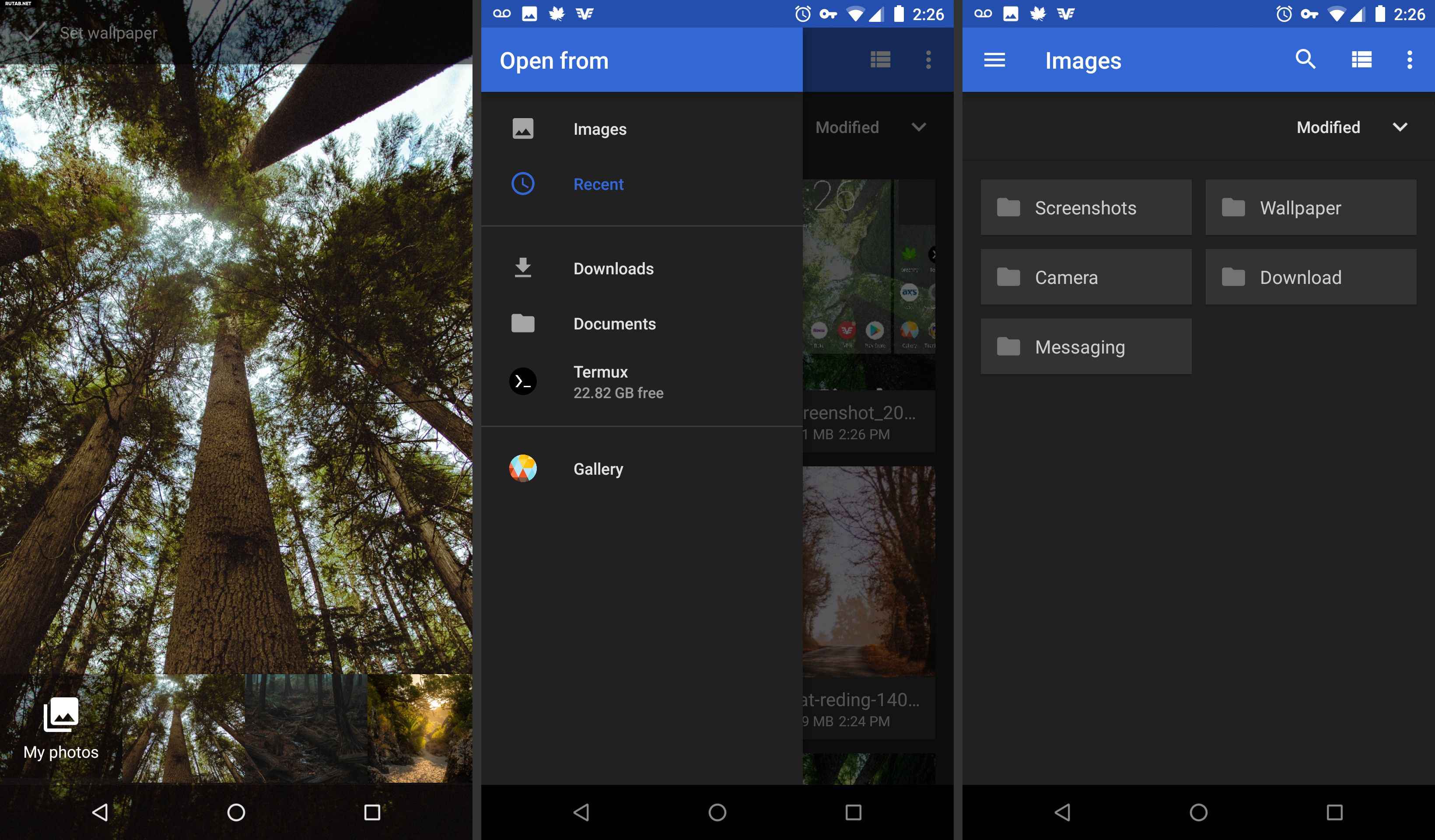Expand the Modified sort dropdown in Images
Screen dimensions: 1435x840
pyautogui.click(x=1400, y=127)
